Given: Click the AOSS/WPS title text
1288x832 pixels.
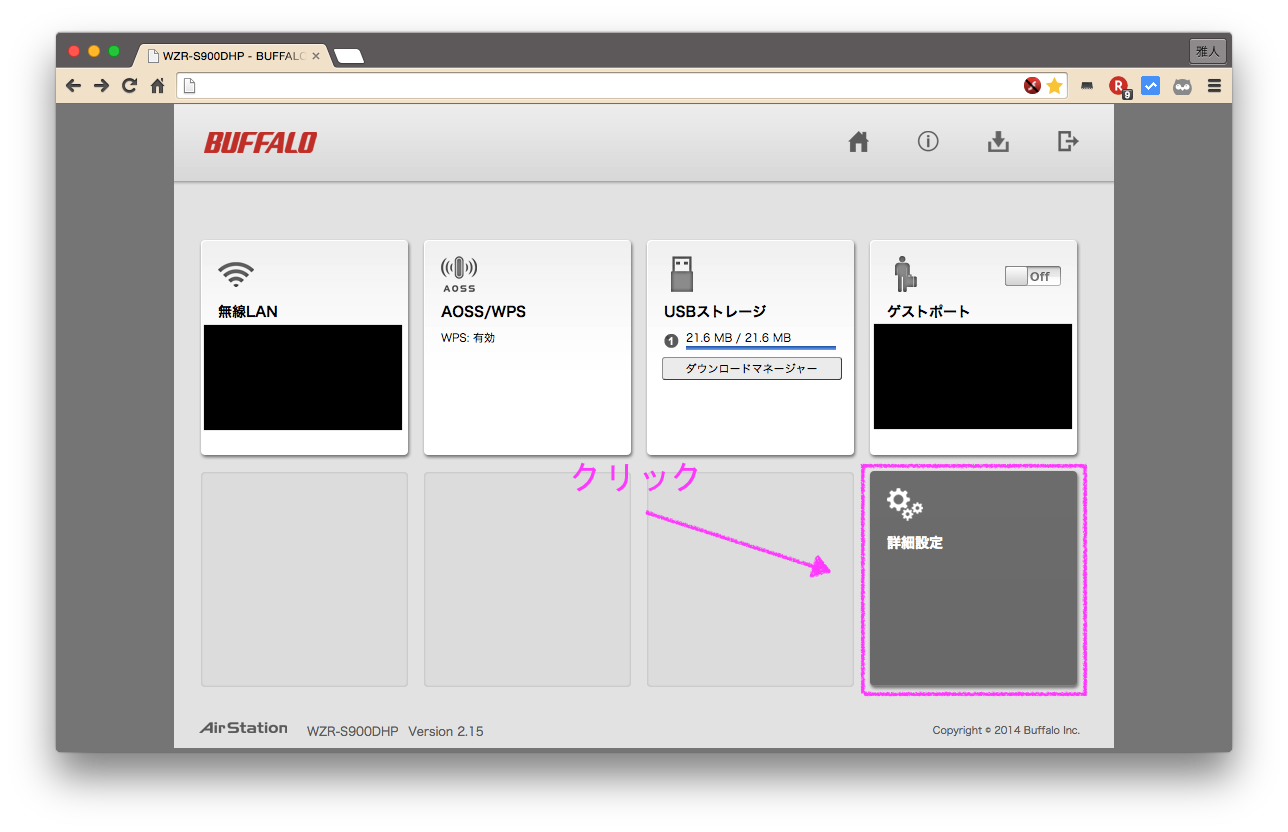Looking at the screenshot, I should pyautogui.click(x=483, y=311).
